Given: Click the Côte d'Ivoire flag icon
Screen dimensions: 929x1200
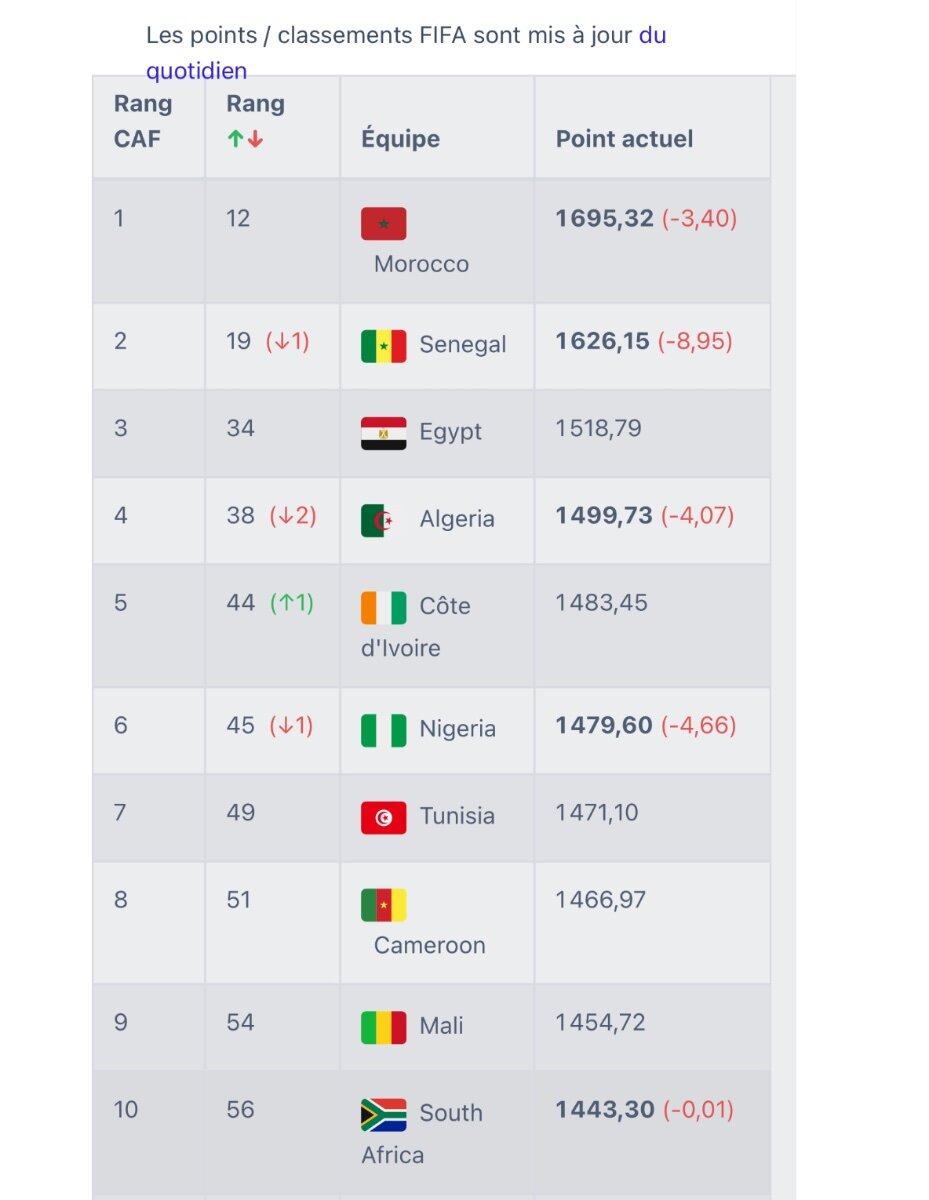Looking at the screenshot, I should point(384,607).
